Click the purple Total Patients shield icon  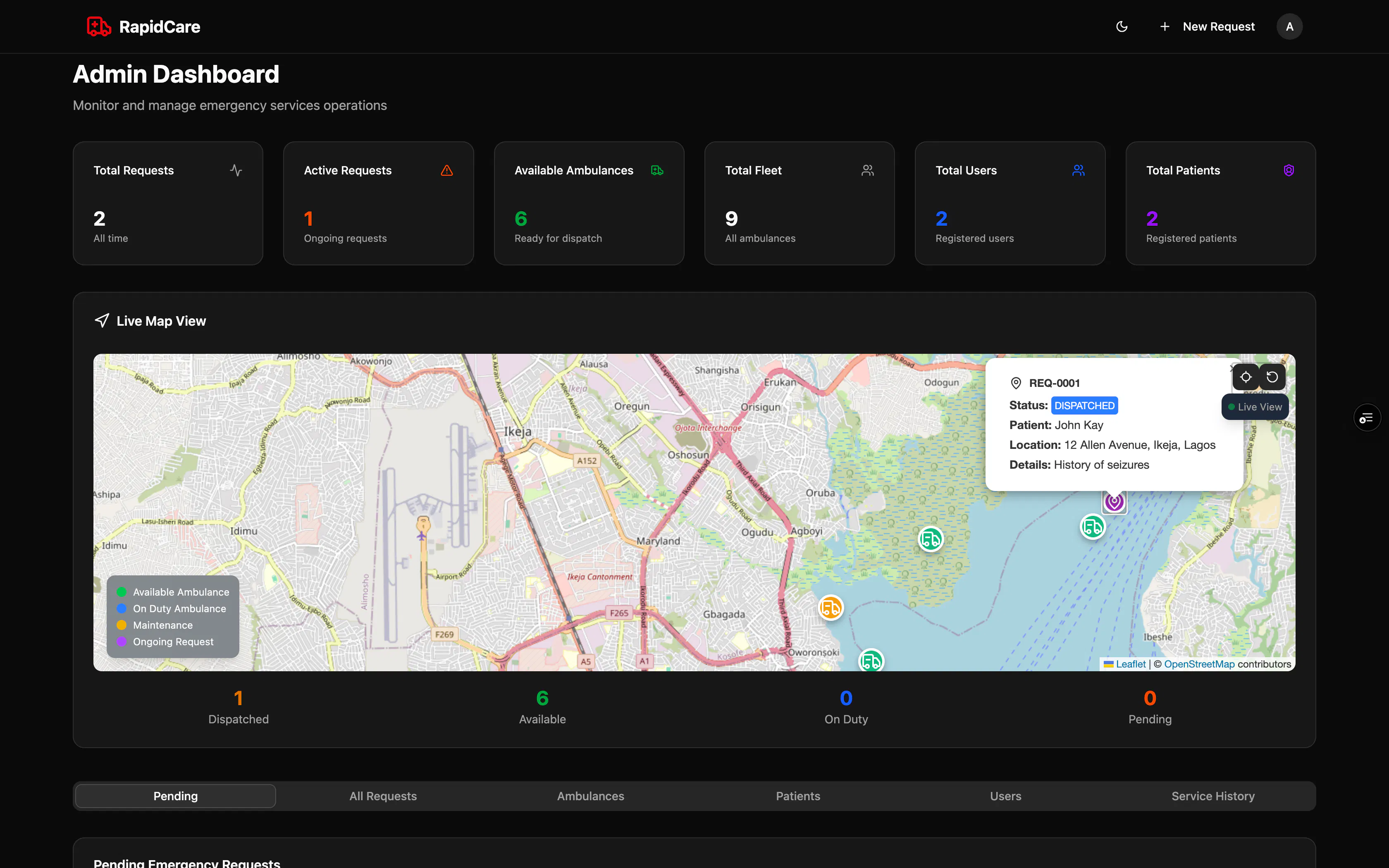pyautogui.click(x=1289, y=170)
